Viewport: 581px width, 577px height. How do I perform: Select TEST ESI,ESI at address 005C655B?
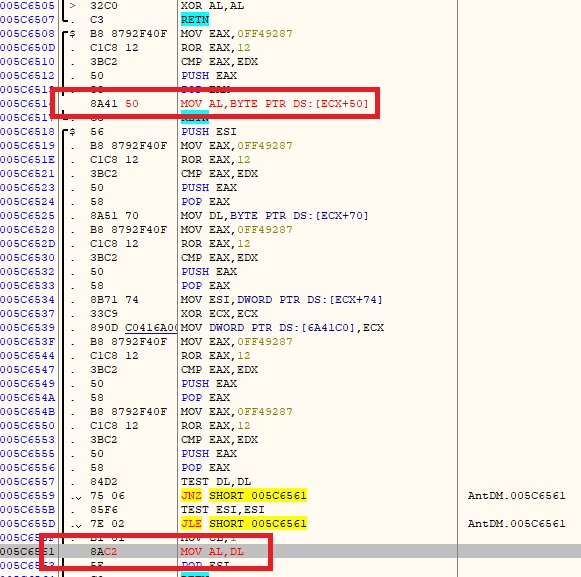[x=223, y=510]
